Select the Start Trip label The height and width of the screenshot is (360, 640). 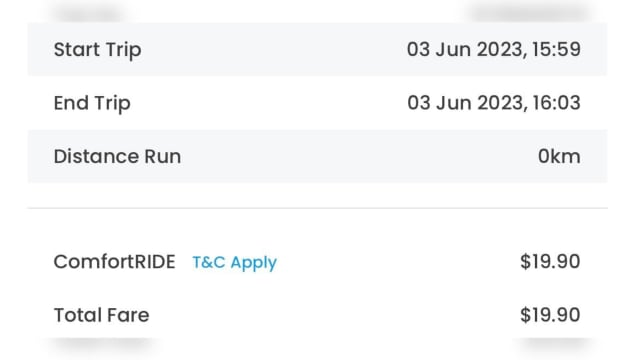point(98,50)
